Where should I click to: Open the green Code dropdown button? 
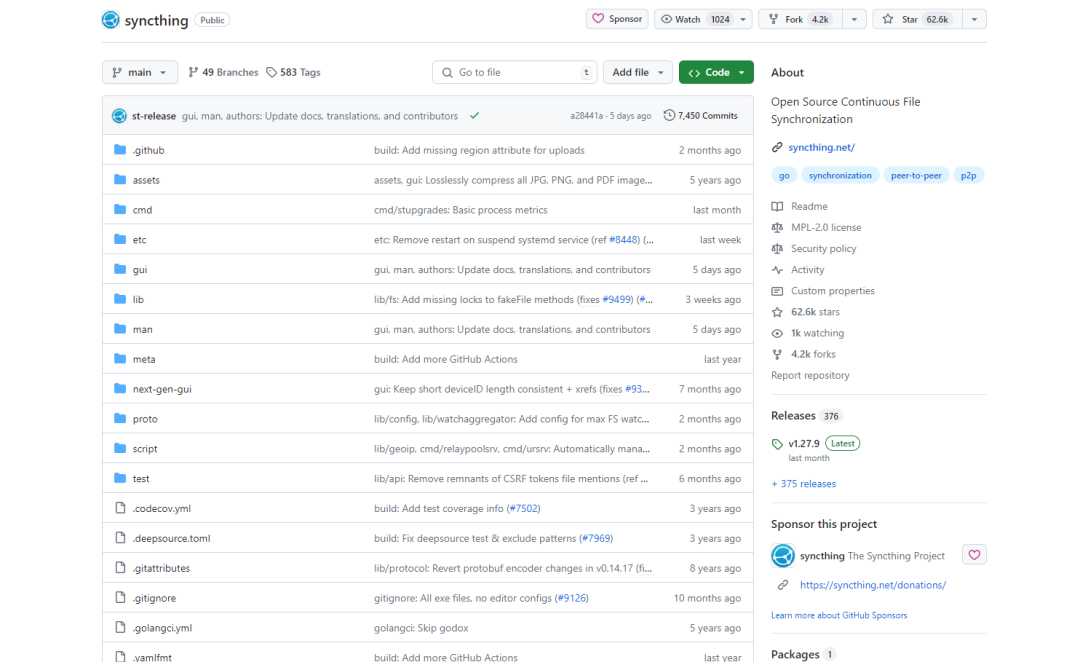pyautogui.click(x=716, y=72)
